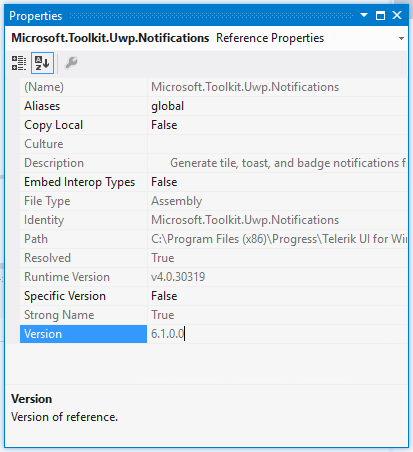The image size is (413, 452).
Task: Close the Properties panel
Action: tap(397, 15)
